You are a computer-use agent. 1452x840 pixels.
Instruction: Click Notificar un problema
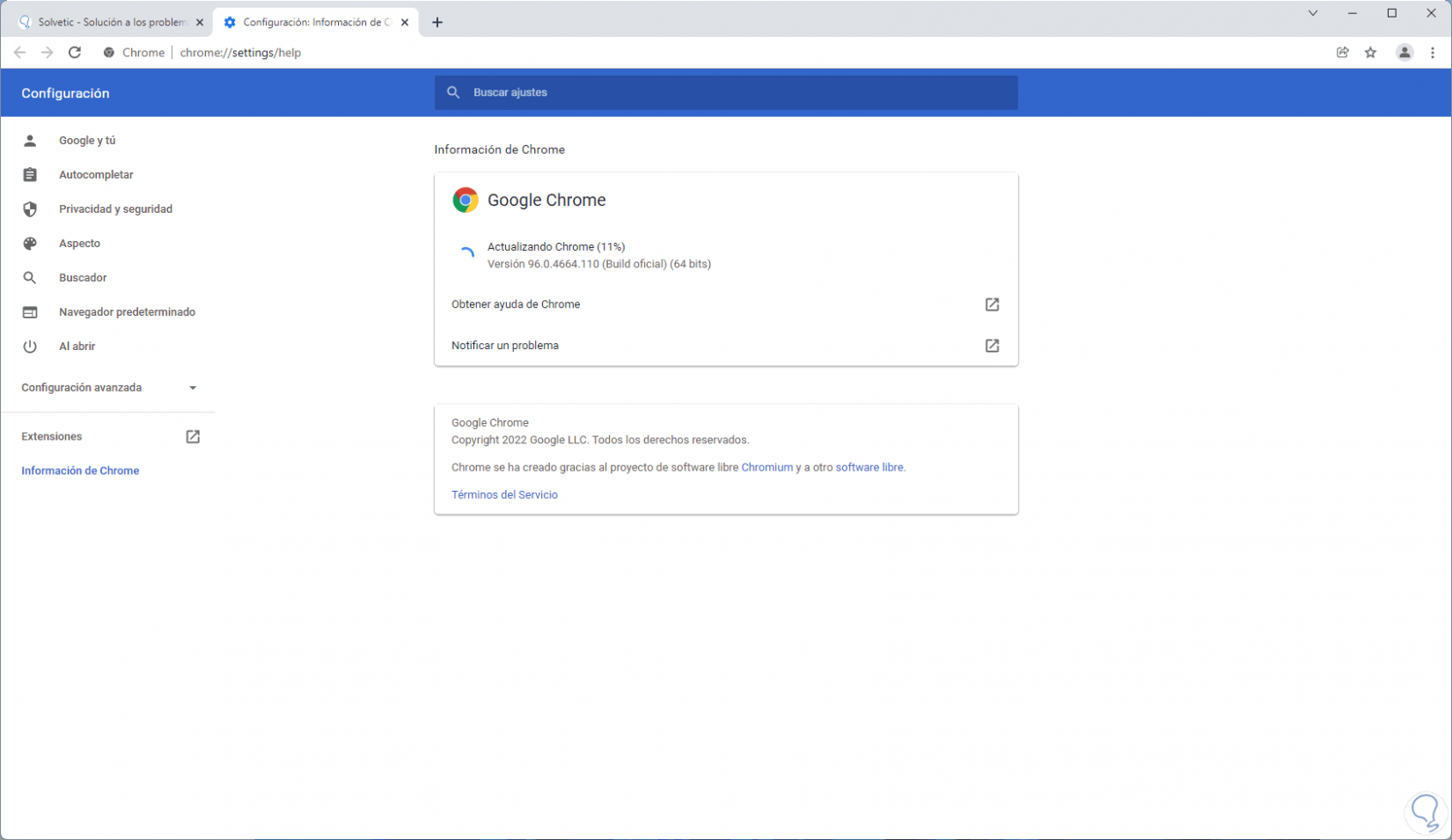click(726, 346)
